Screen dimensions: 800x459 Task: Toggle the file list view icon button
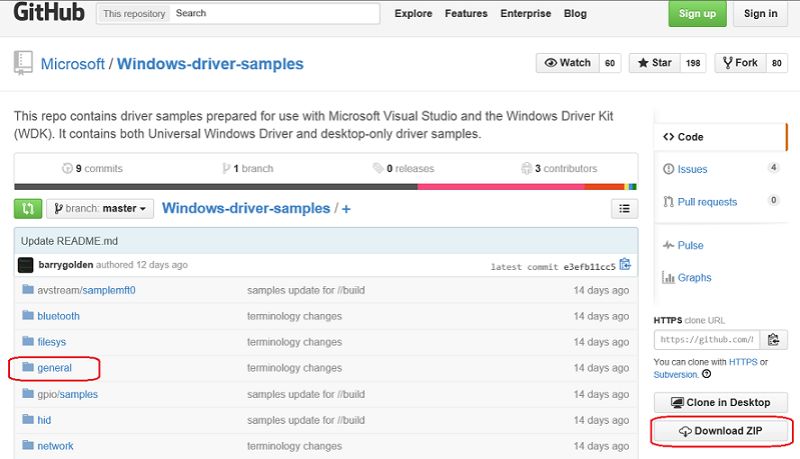click(624, 209)
